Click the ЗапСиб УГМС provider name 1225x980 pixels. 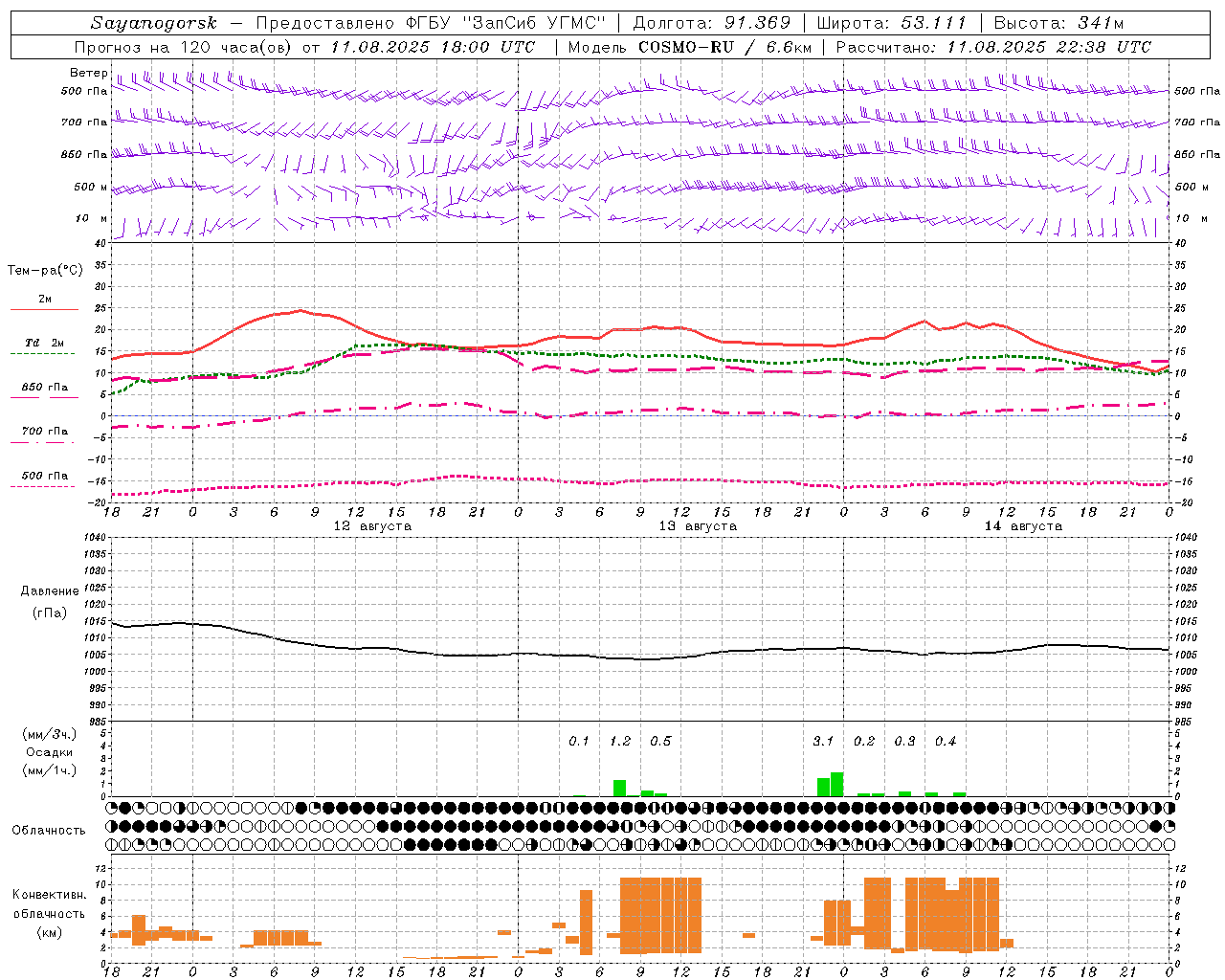click(x=534, y=23)
